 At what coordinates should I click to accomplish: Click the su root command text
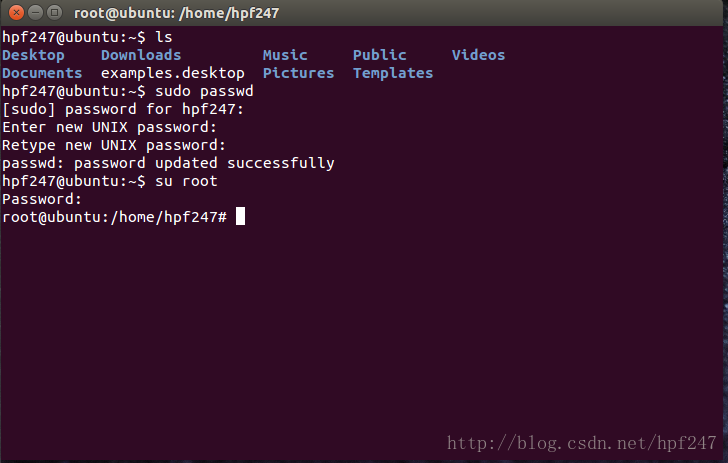(x=186, y=181)
